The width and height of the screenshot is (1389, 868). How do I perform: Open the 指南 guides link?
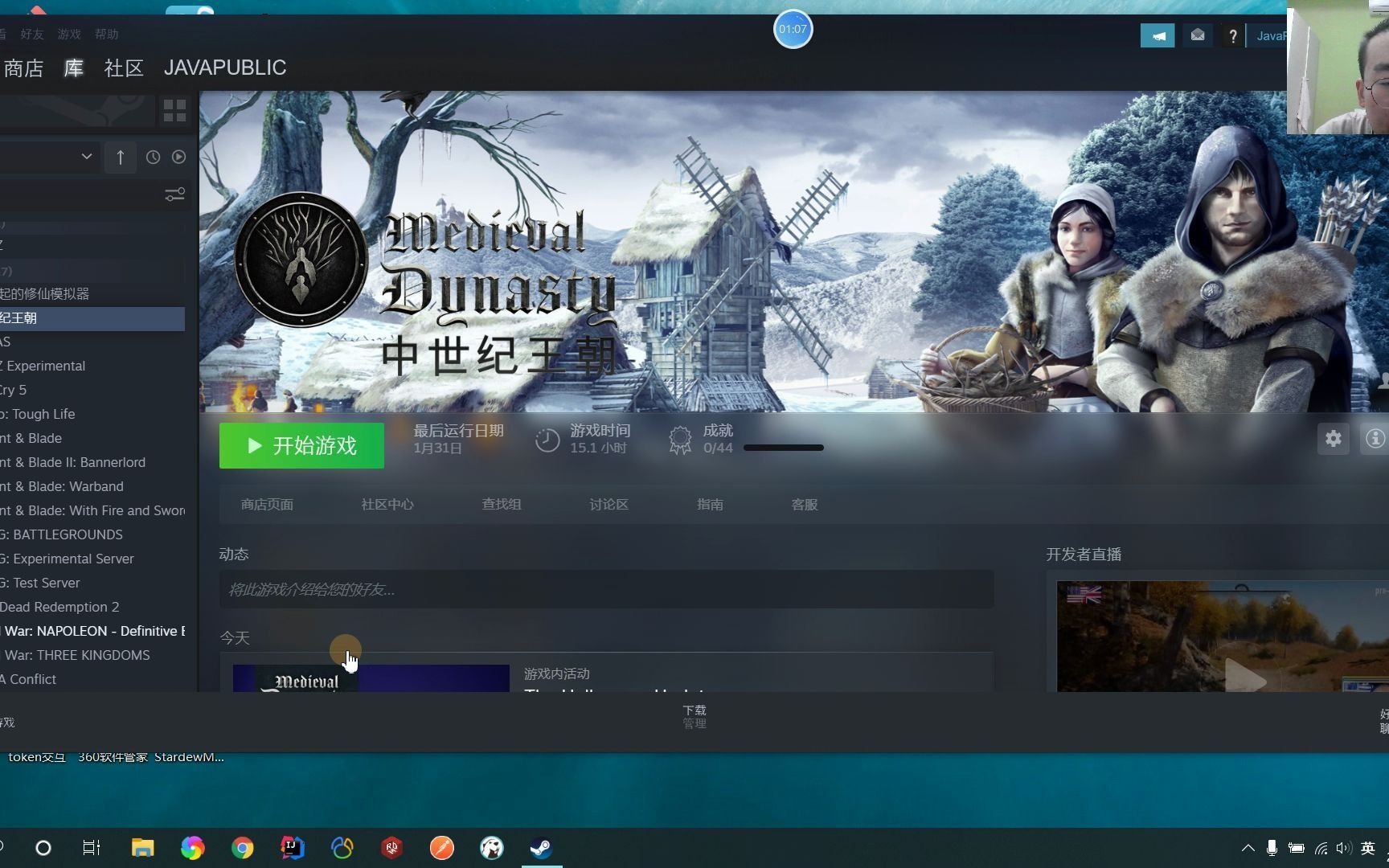tap(710, 505)
